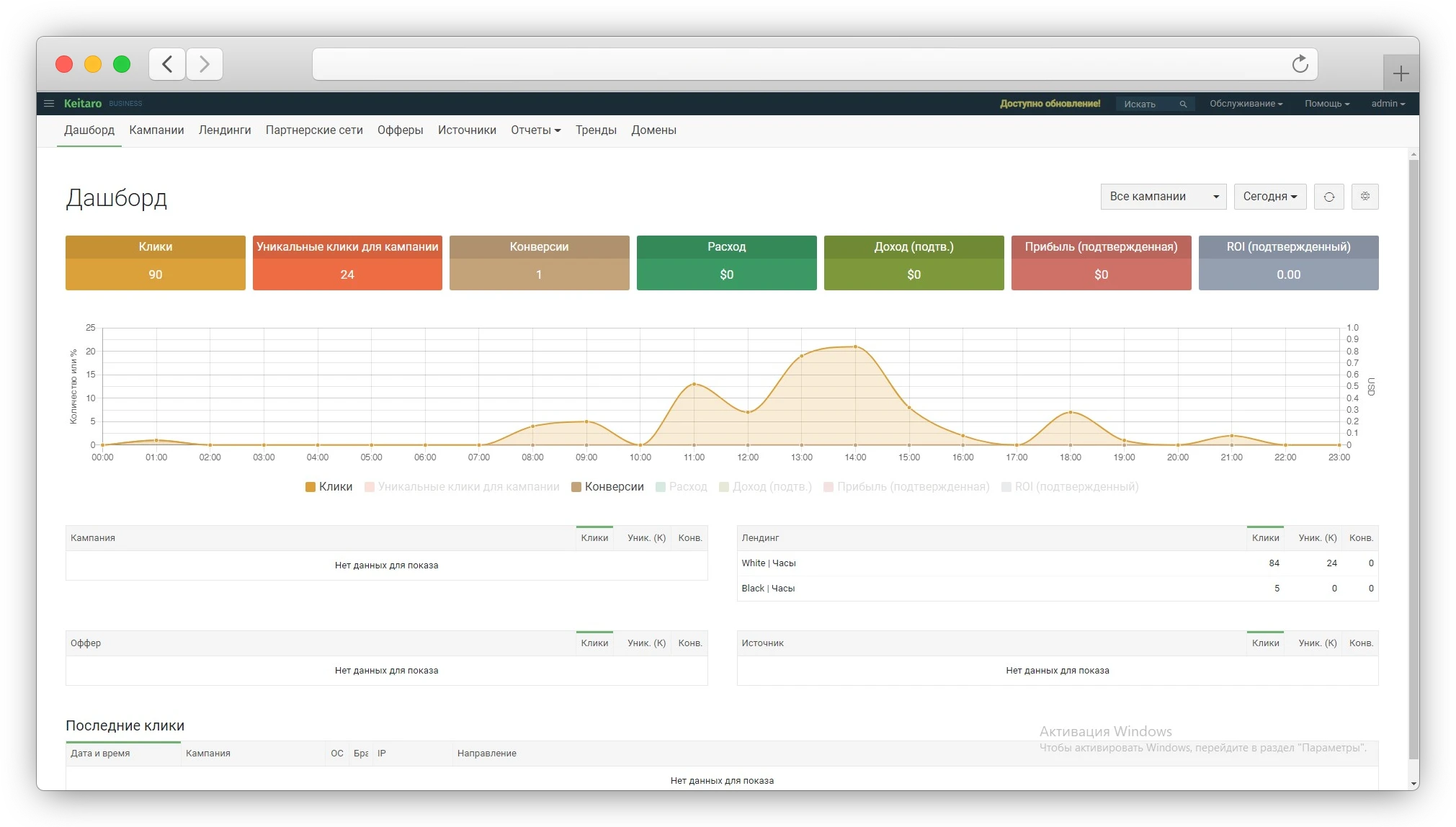Open the hamburger sidebar menu icon
This screenshot has width=1456, height=827.
[49, 104]
